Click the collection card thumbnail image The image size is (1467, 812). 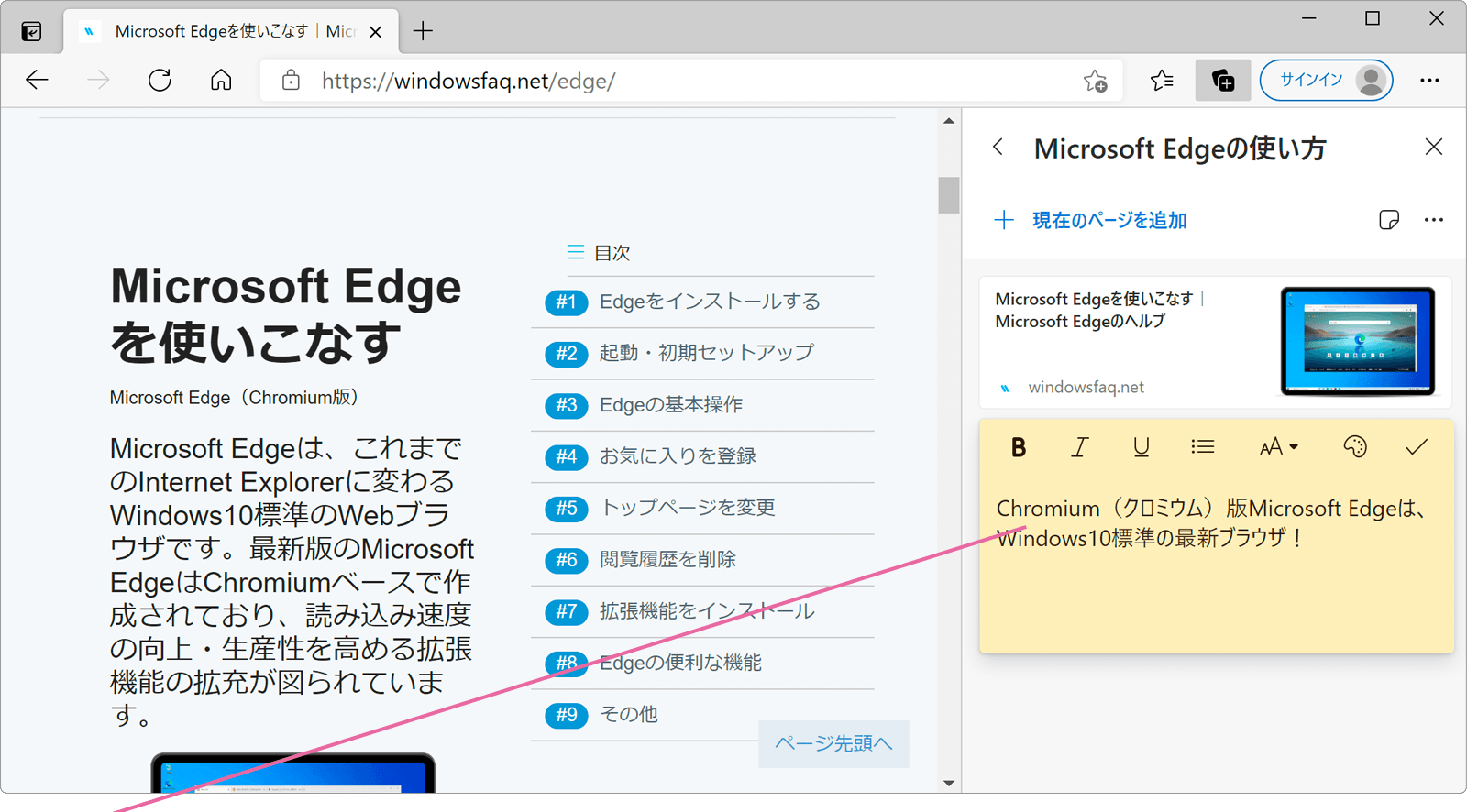click(1358, 341)
